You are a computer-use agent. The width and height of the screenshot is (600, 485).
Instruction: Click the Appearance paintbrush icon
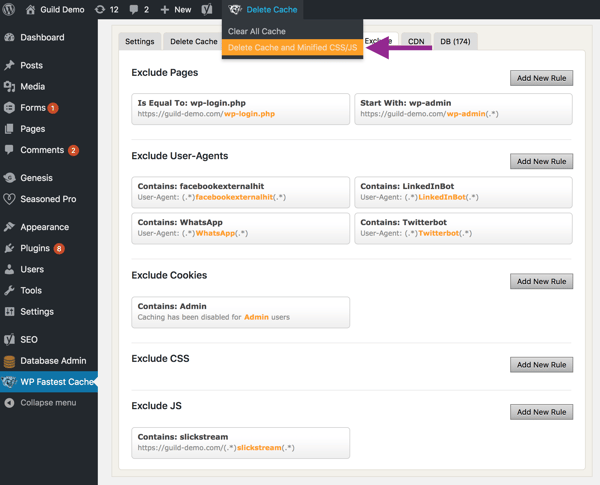[9, 227]
